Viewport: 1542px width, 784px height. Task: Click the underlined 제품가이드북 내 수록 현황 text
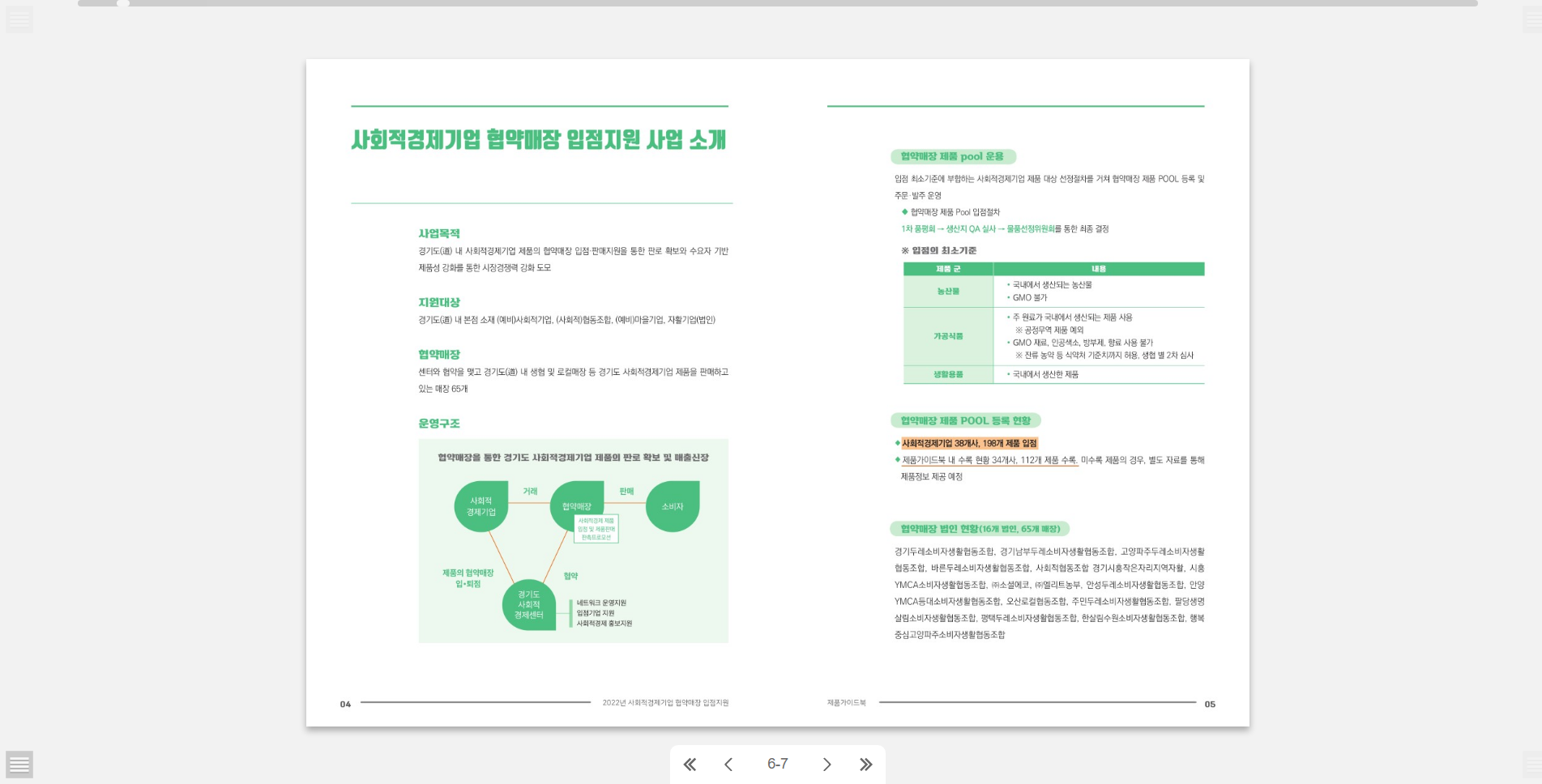click(989, 460)
